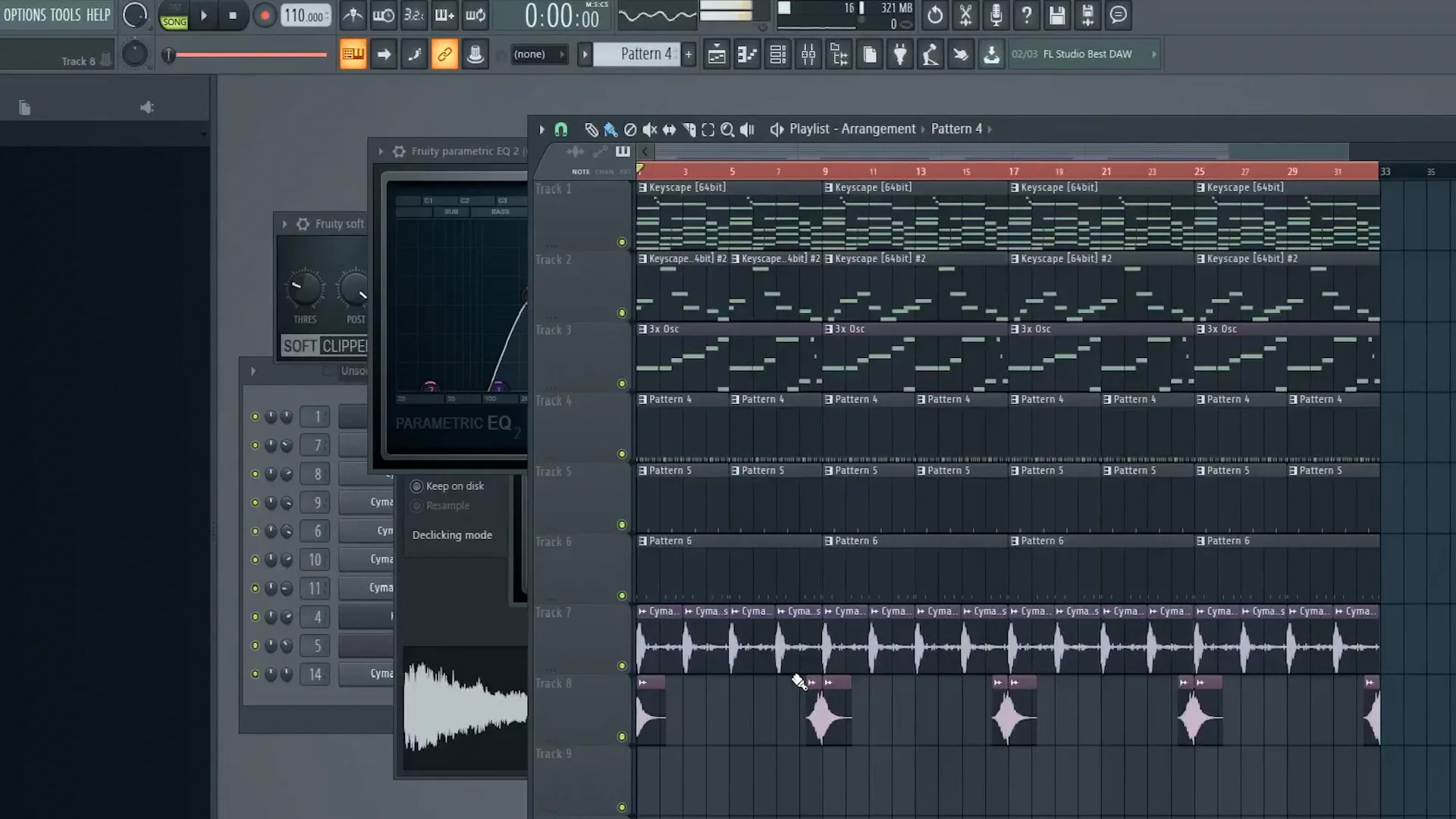Open the Browser view icon

[839, 54]
